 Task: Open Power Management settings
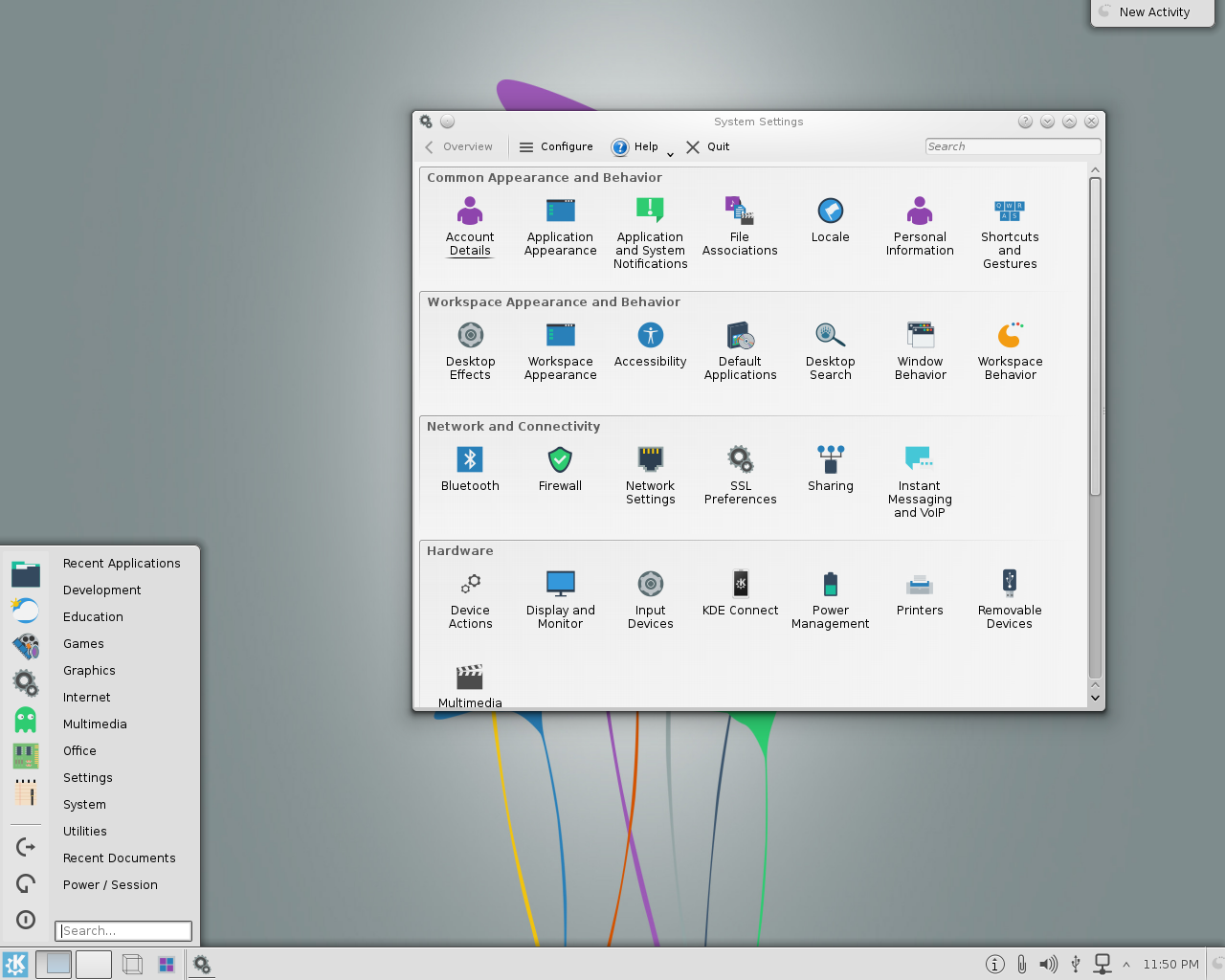pyautogui.click(x=830, y=600)
